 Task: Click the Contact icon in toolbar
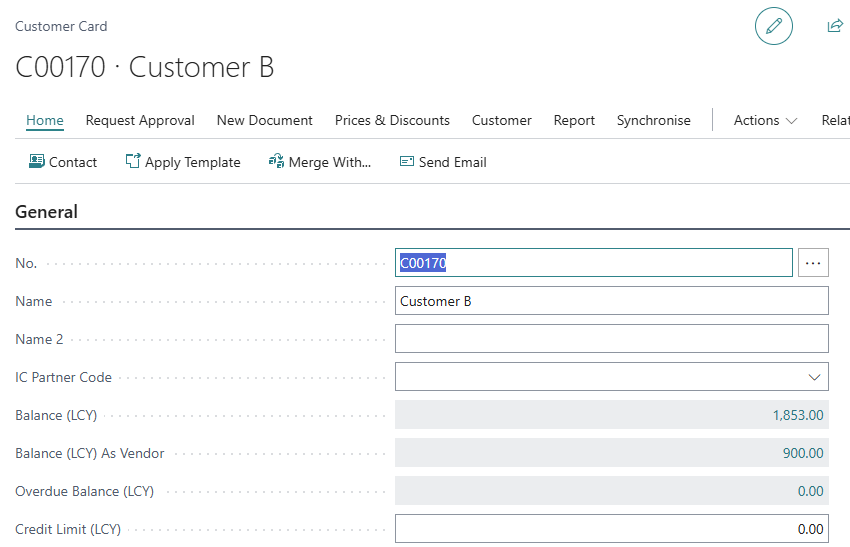[37, 161]
